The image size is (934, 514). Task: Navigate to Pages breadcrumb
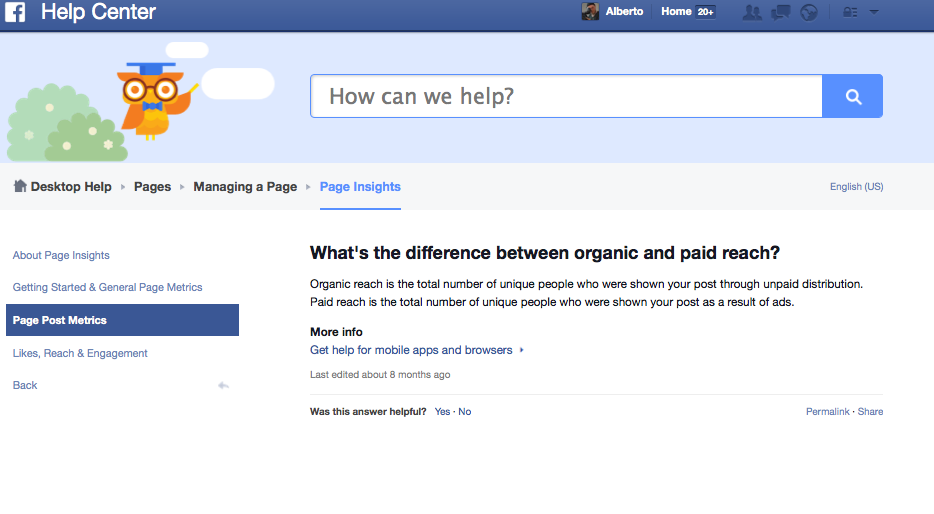click(x=152, y=186)
